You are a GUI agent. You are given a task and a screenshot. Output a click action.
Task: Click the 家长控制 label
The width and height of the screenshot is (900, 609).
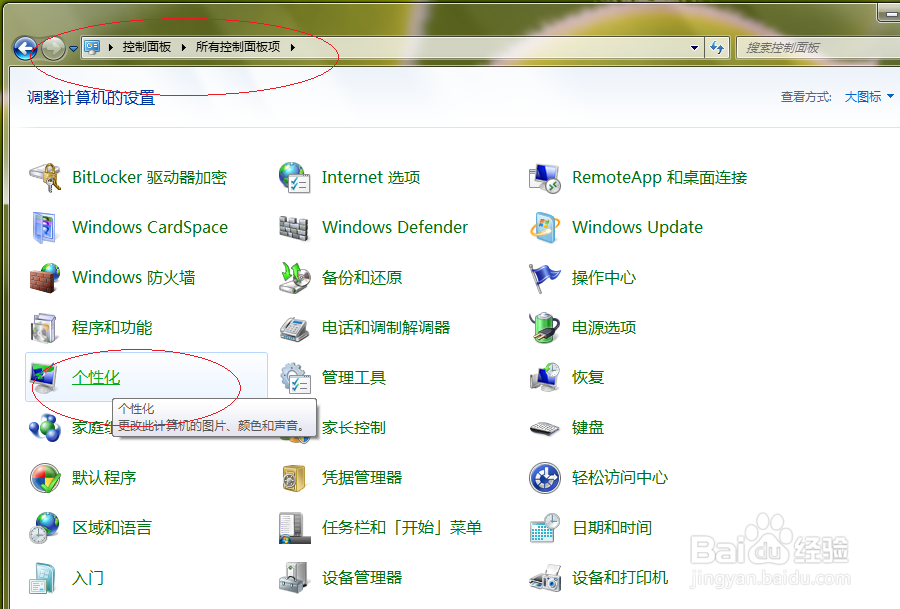(x=354, y=428)
